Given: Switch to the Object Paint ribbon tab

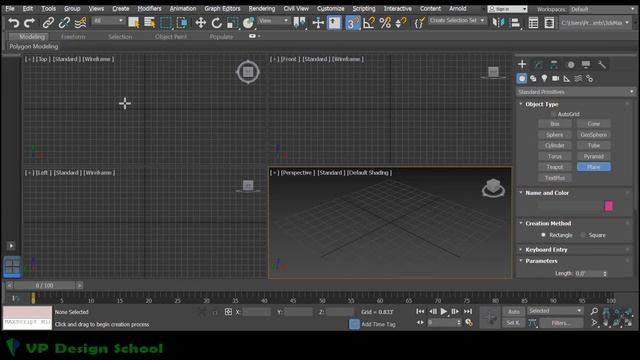Looking at the screenshot, I should [x=171, y=37].
